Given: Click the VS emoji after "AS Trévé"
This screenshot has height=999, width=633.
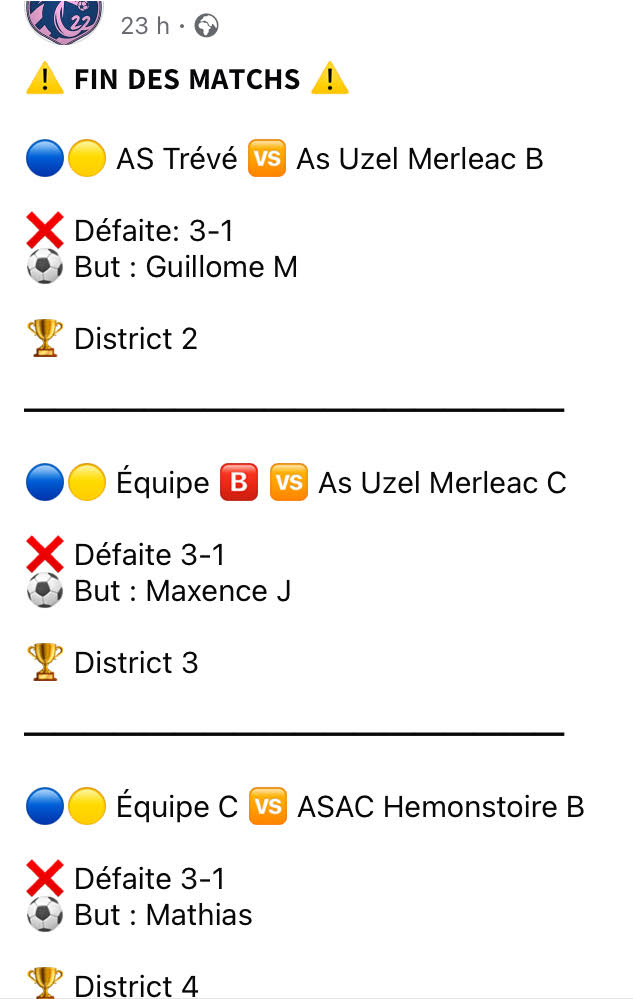Looking at the screenshot, I should [266, 158].
